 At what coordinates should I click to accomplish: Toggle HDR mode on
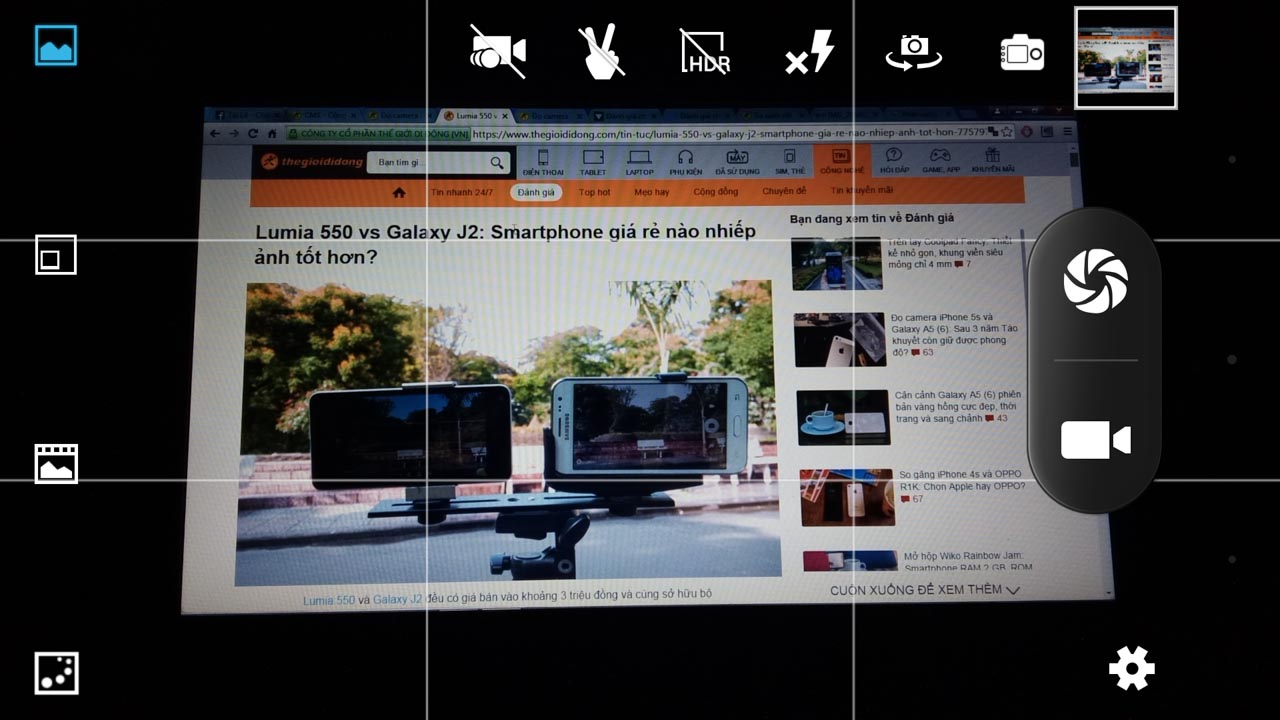click(x=703, y=55)
